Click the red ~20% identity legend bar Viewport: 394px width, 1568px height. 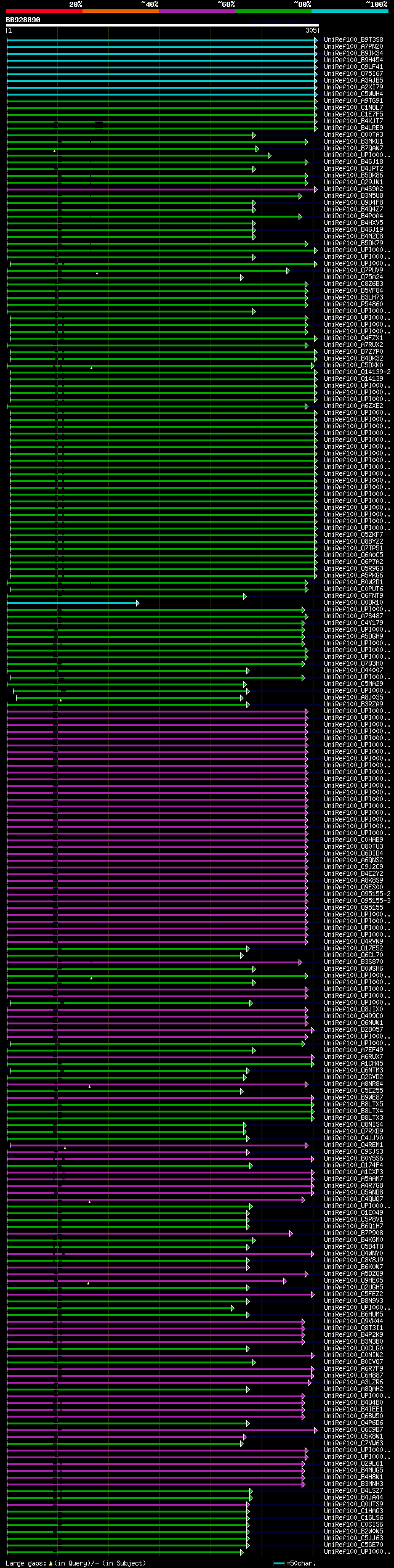click(44, 11)
